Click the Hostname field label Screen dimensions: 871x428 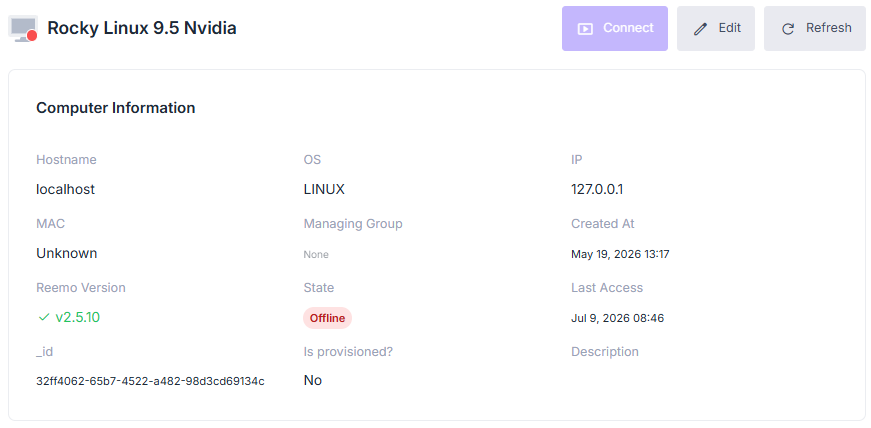point(66,160)
